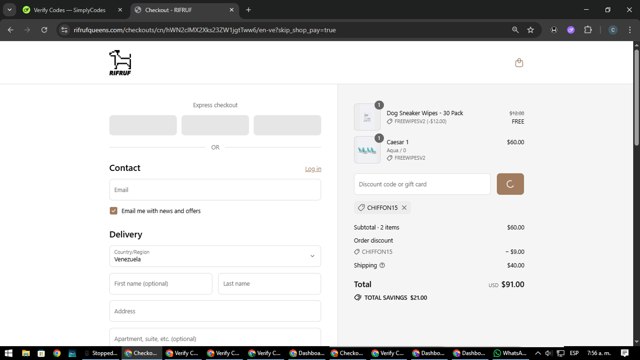Click the extension icon left of purple one
The width and height of the screenshot is (640, 360).
(x=553, y=30)
